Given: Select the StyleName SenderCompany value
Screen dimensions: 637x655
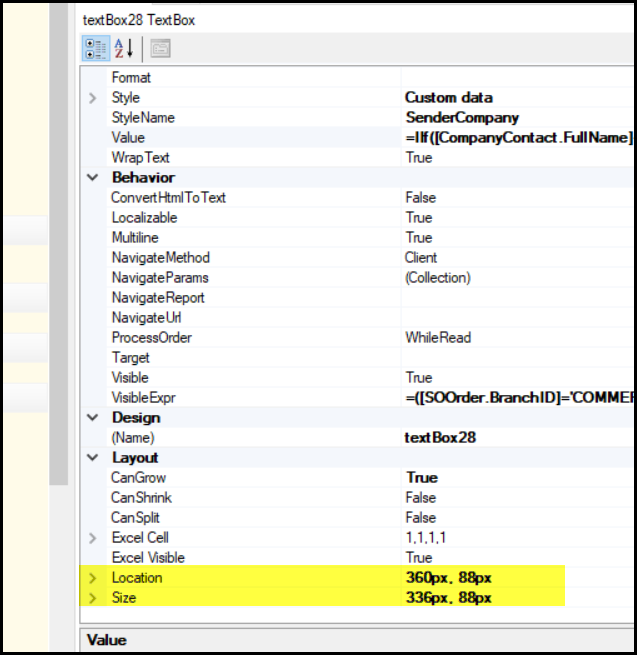Looking at the screenshot, I should pyautogui.click(x=462, y=118).
